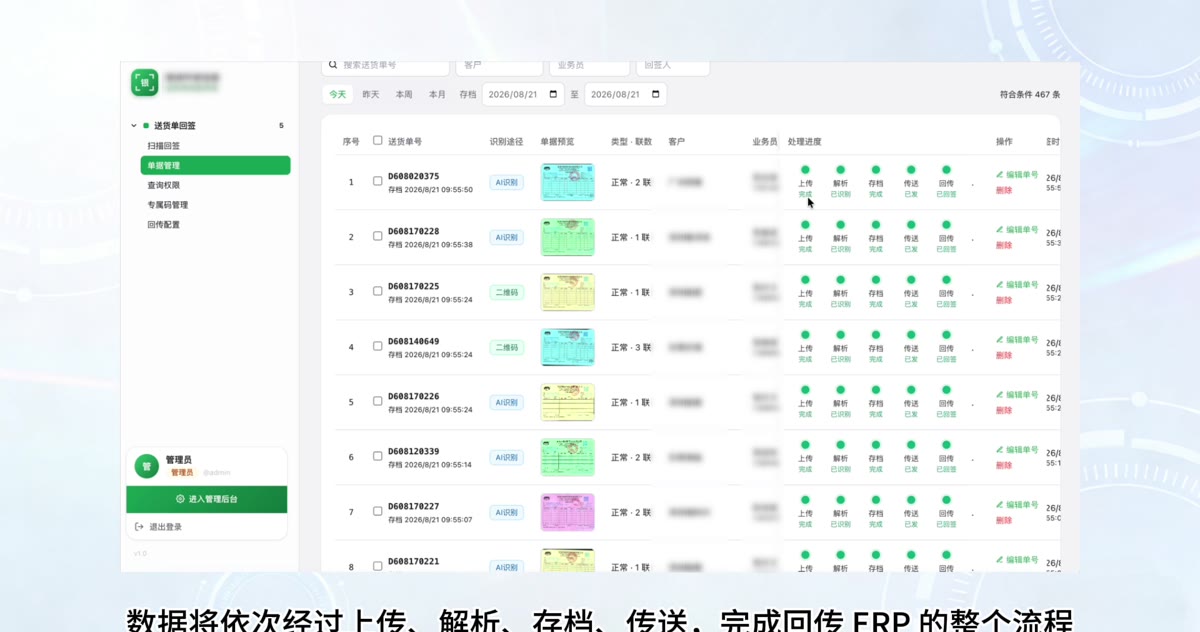Click 删除 for order D608170225
Image resolution: width=1200 pixels, height=632 pixels.
pyautogui.click(x=1004, y=300)
